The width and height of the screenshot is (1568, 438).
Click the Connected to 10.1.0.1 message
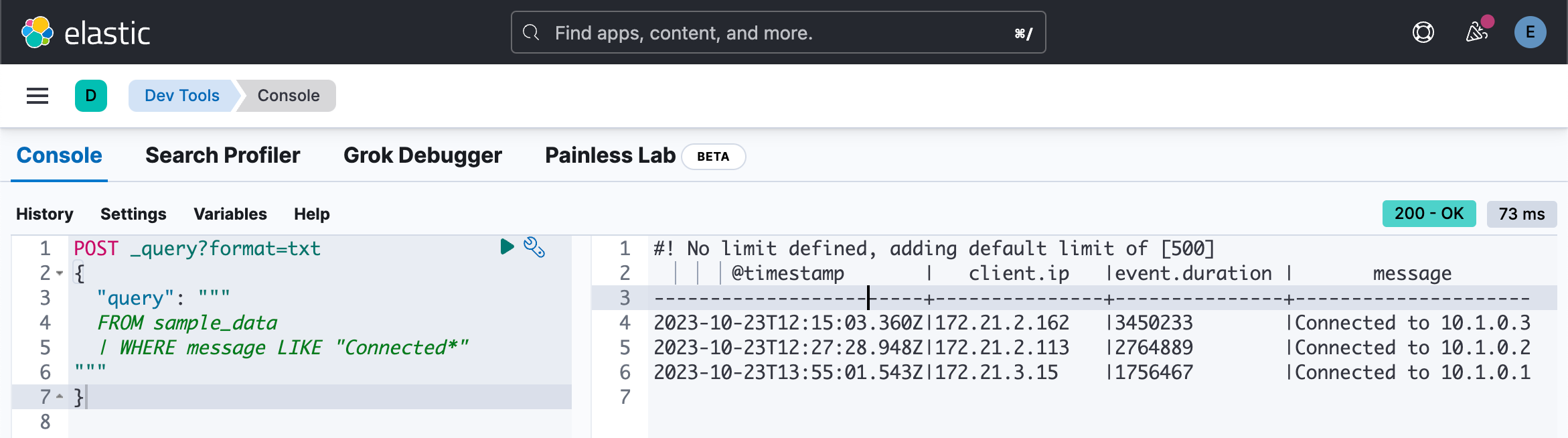(1413, 372)
